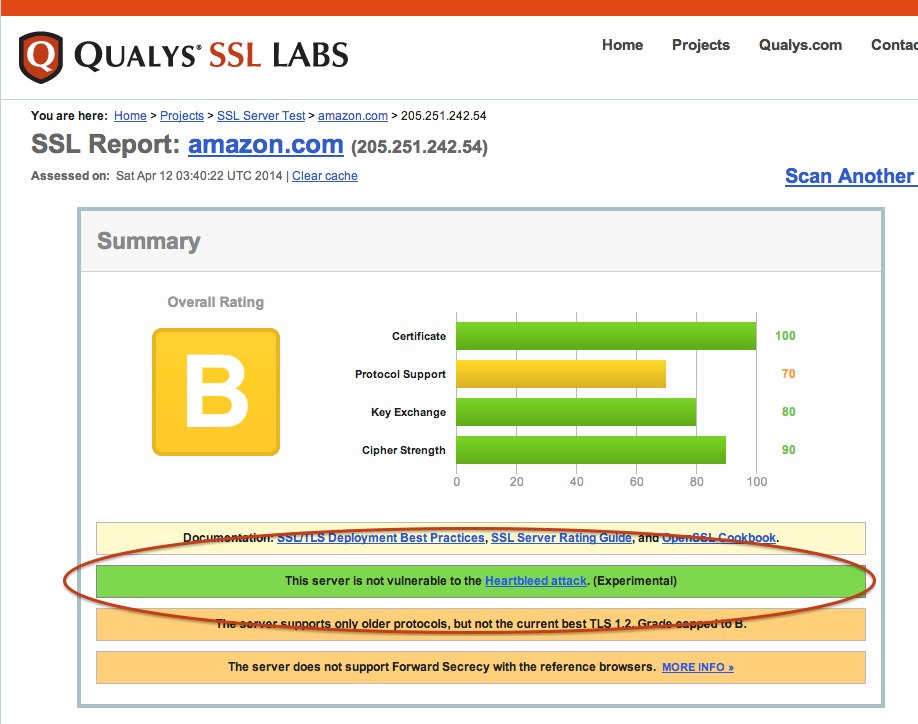Go to Qualys.com from the top navigation
The width and height of the screenshot is (918, 724).
coord(800,45)
